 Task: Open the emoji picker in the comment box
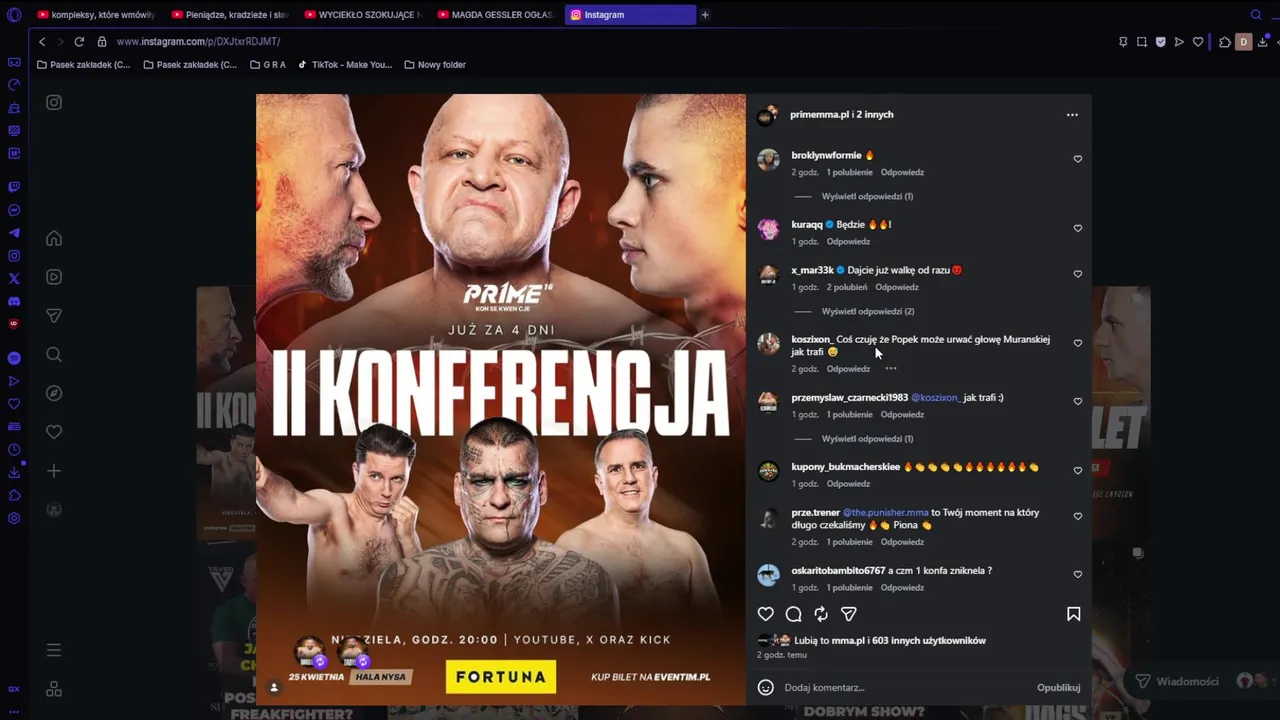click(x=766, y=688)
